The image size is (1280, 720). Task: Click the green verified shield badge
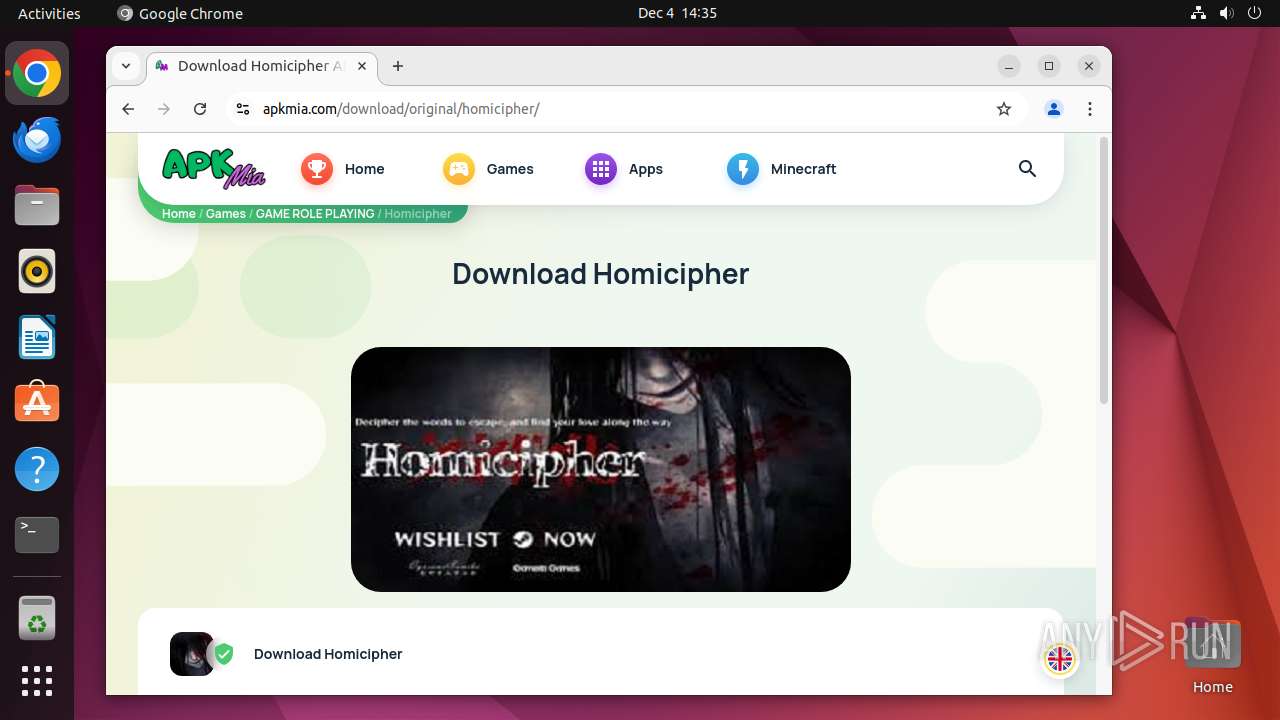coord(224,654)
